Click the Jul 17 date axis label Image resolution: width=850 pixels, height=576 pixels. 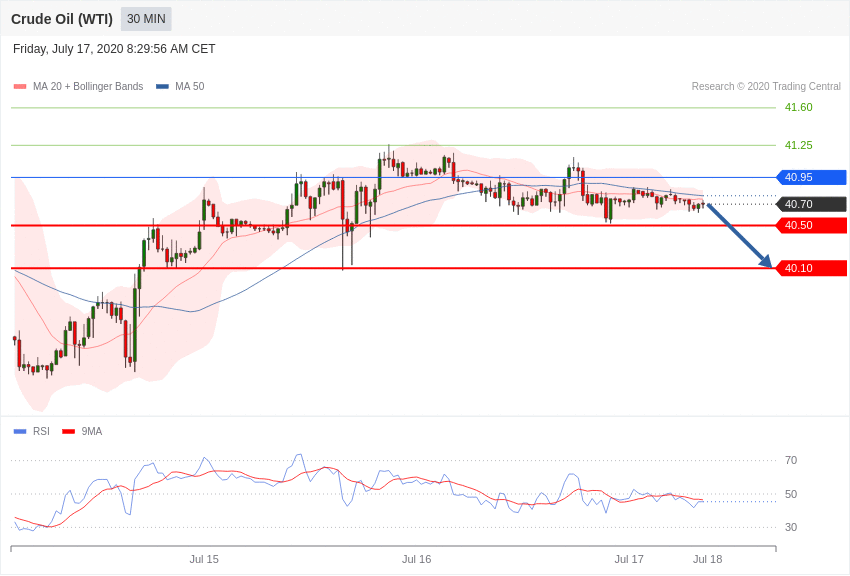point(629,559)
